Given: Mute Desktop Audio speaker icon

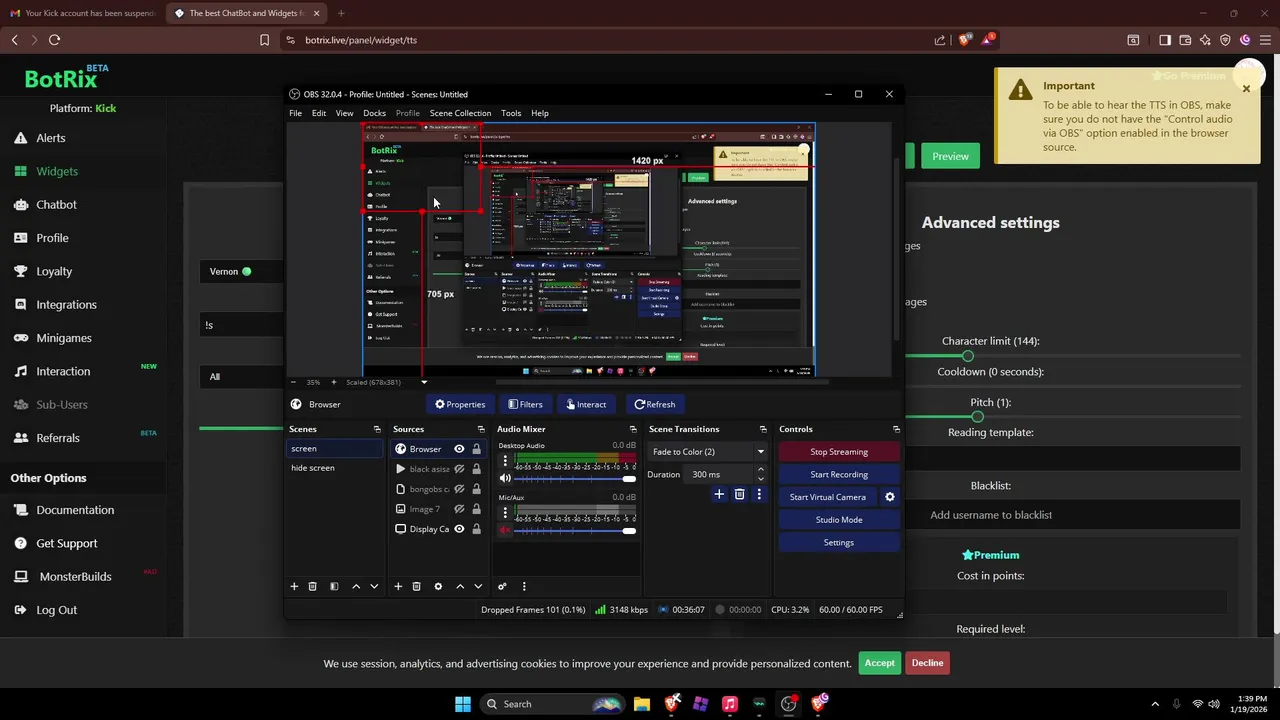Looking at the screenshot, I should [505, 479].
